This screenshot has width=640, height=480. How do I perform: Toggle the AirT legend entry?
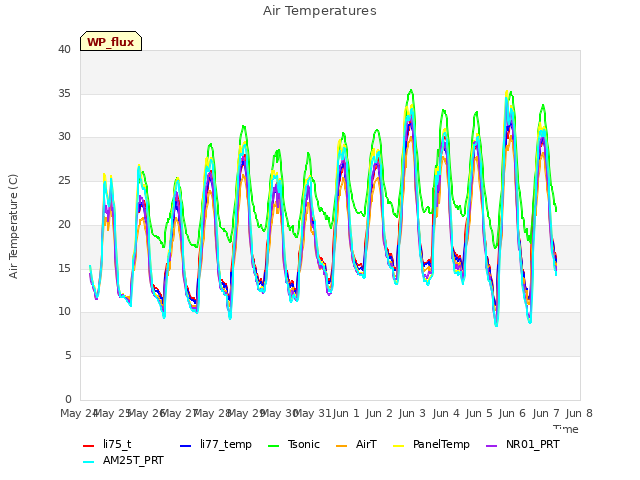tap(356, 444)
